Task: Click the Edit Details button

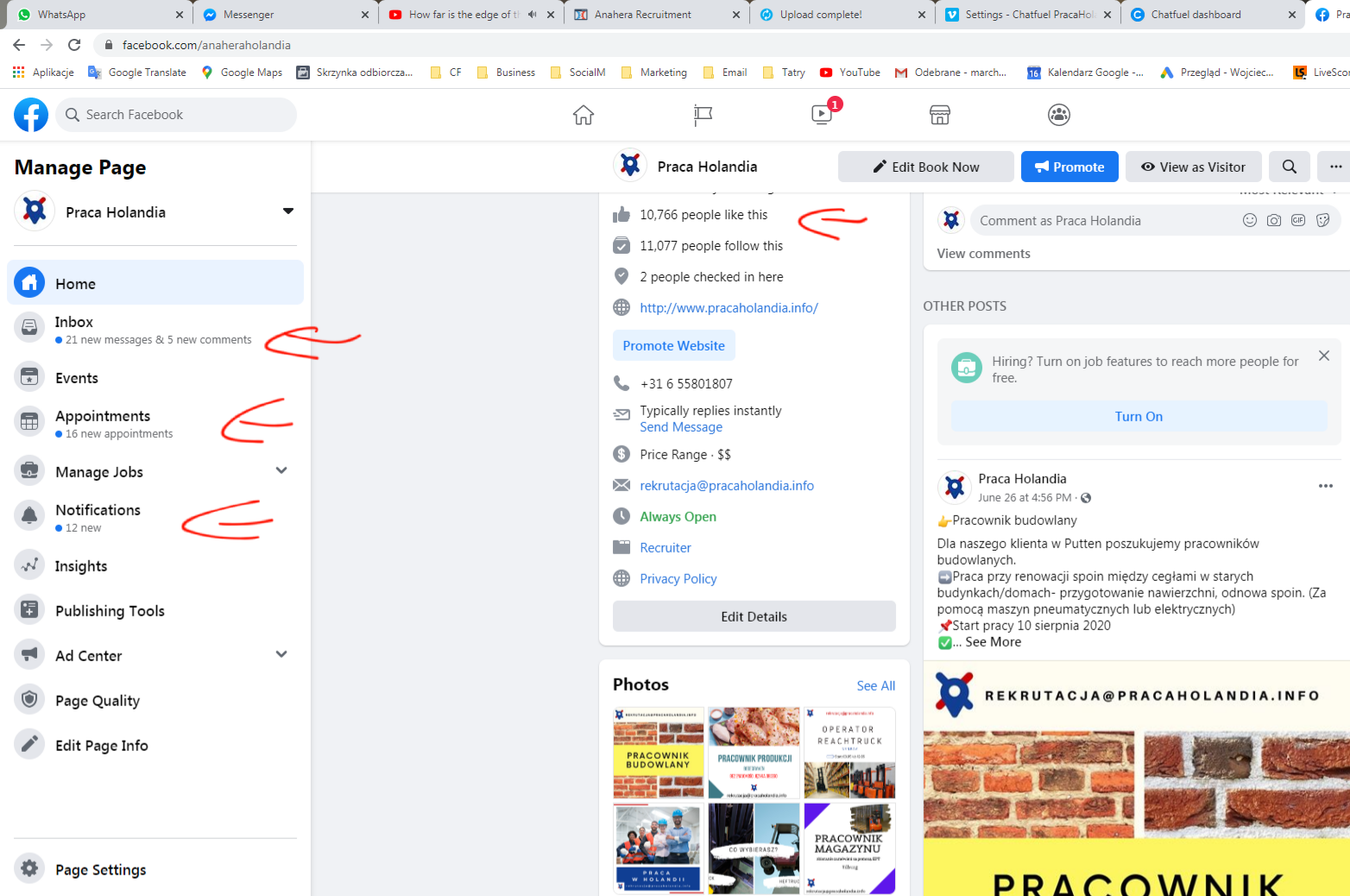Action: point(754,616)
